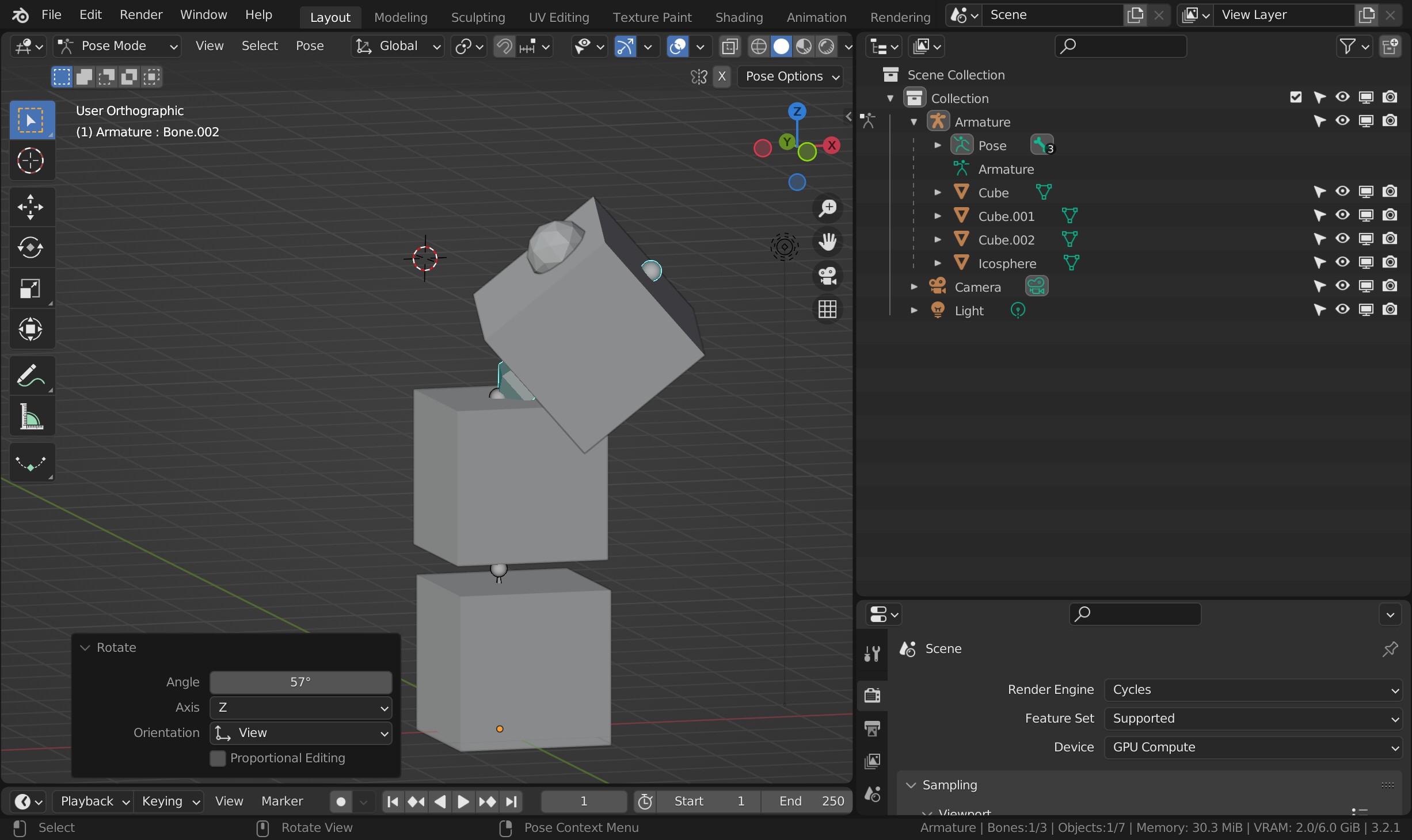1412x840 pixels.
Task: Open the Help menu
Action: click(258, 14)
